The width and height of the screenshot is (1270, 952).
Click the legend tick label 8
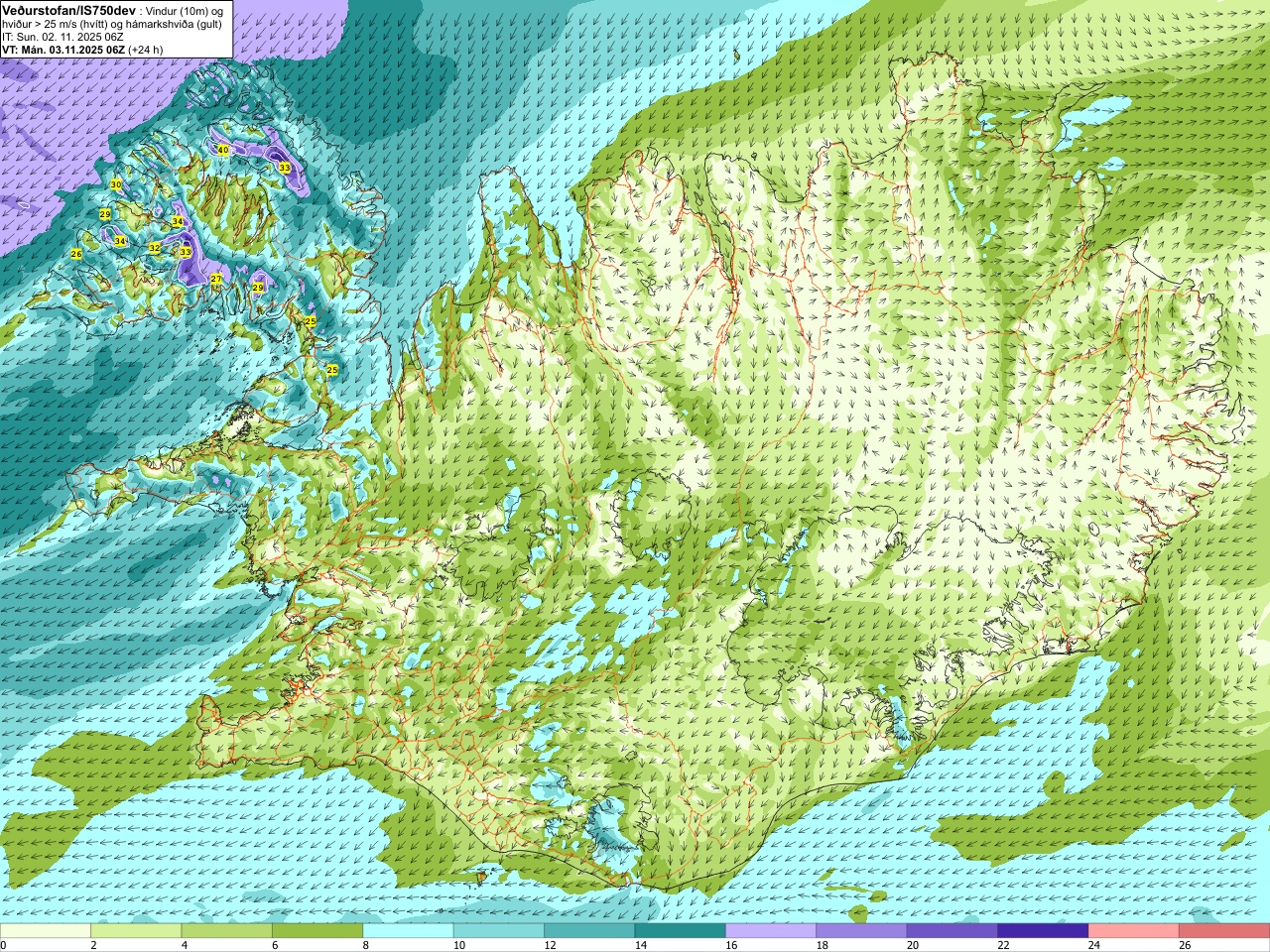[366, 945]
